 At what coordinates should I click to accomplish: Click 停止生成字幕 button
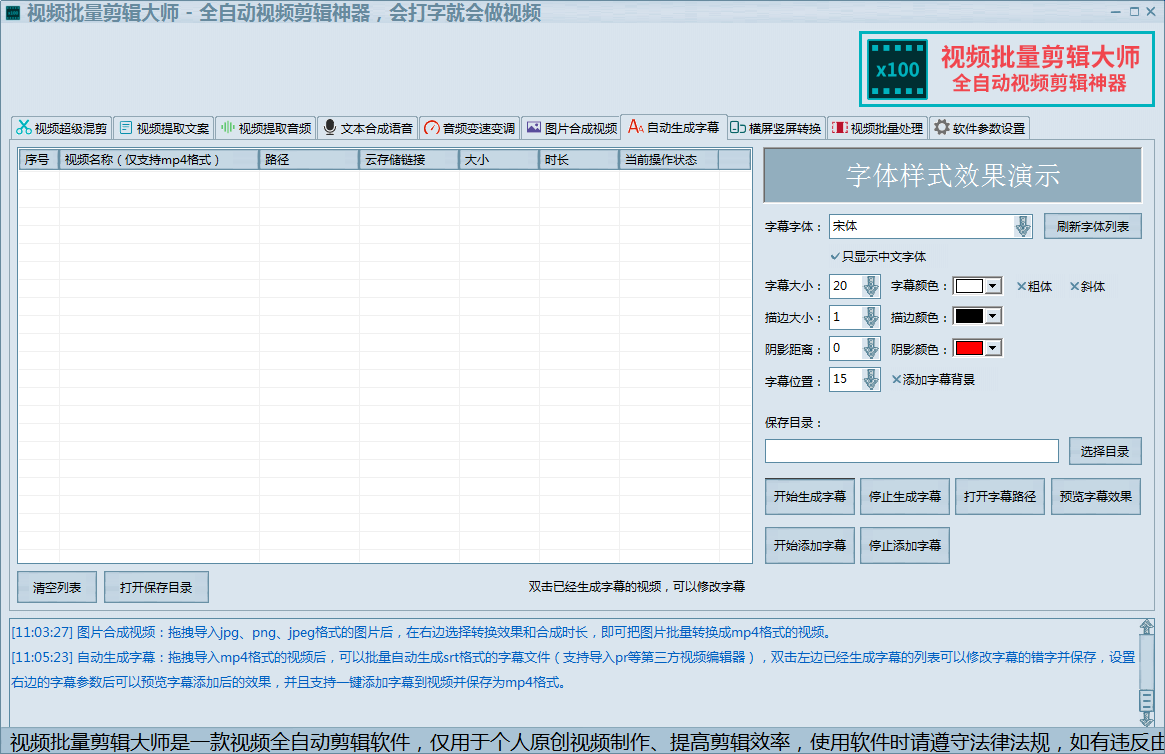(905, 496)
